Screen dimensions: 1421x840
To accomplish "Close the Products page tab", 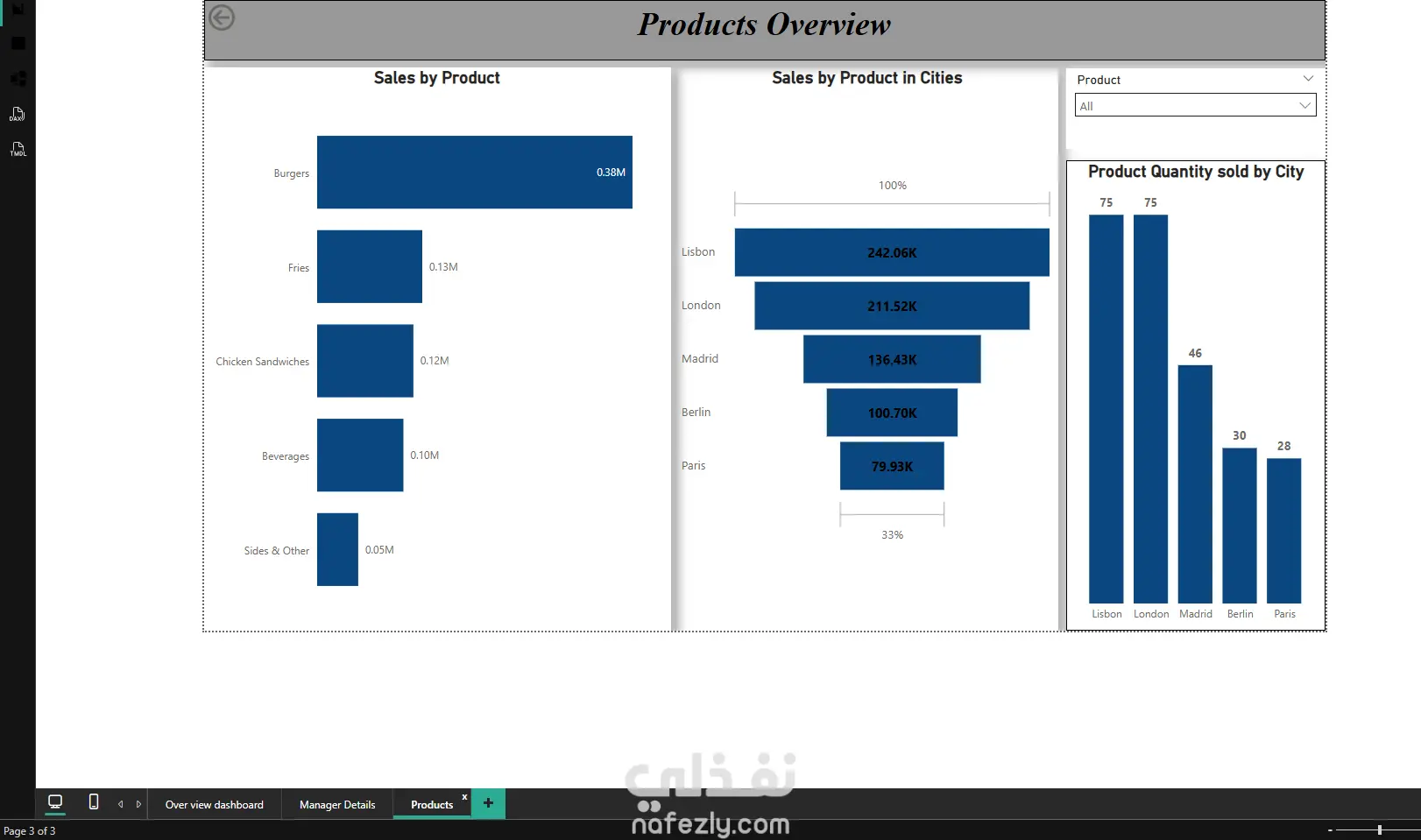I will (464, 796).
